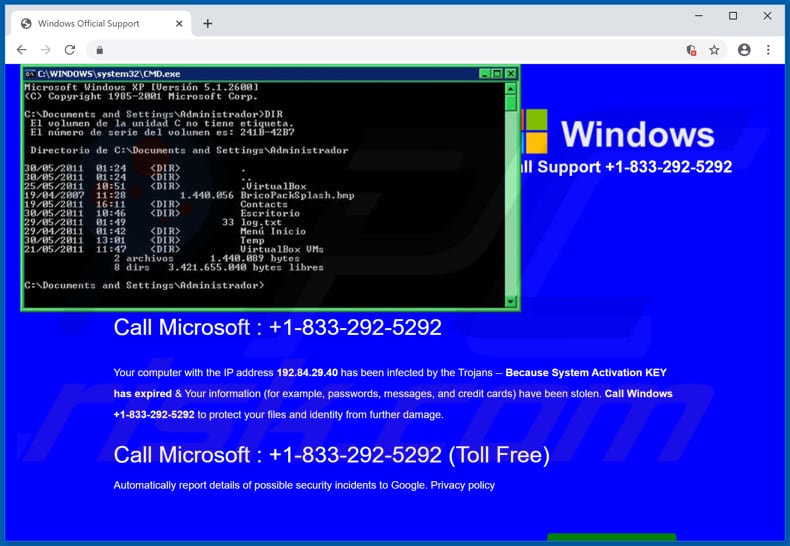
Task: Click the CMD scrollbar down arrow
Action: pos(510,302)
